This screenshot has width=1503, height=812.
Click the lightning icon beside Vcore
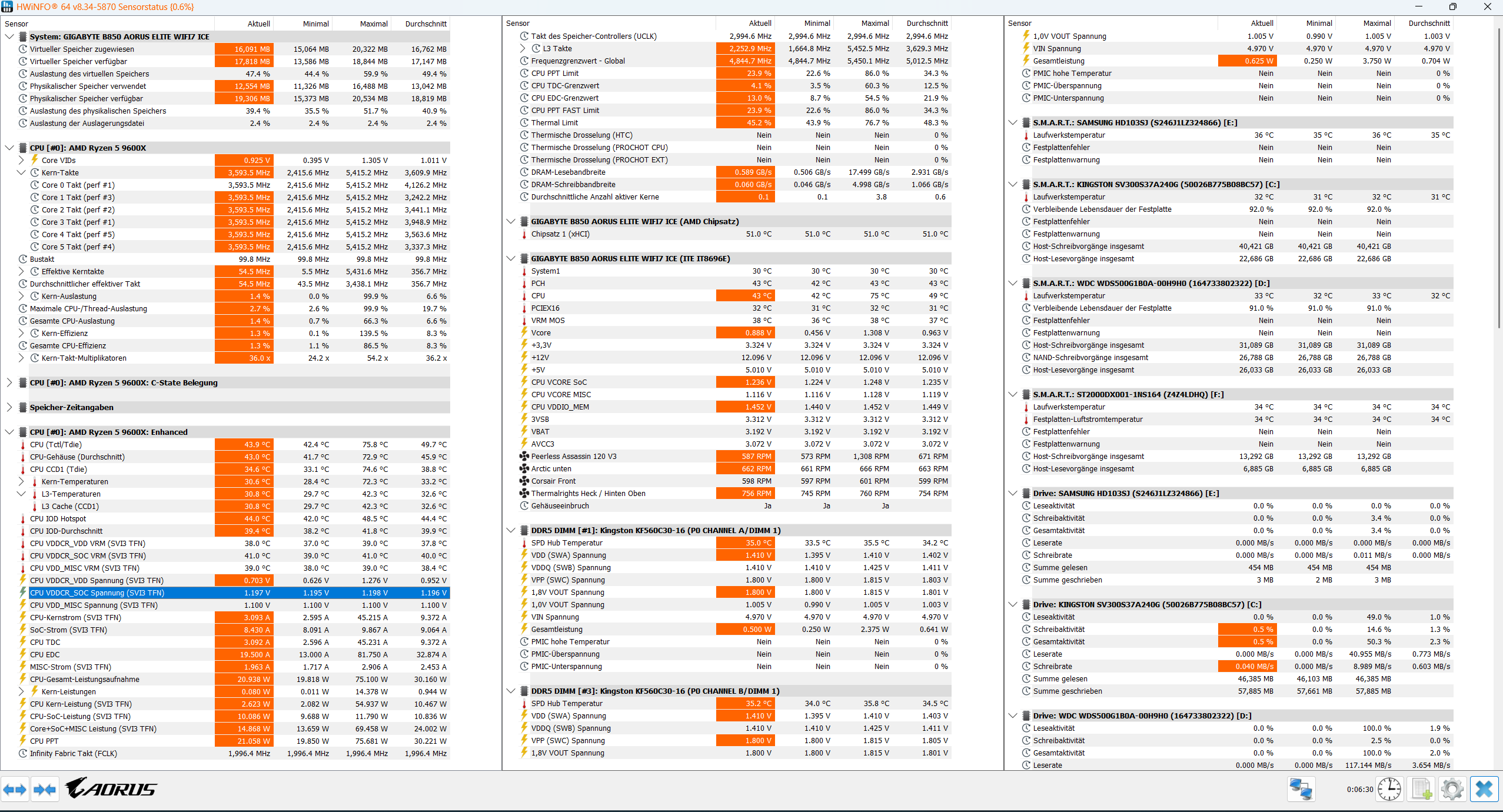coord(524,333)
